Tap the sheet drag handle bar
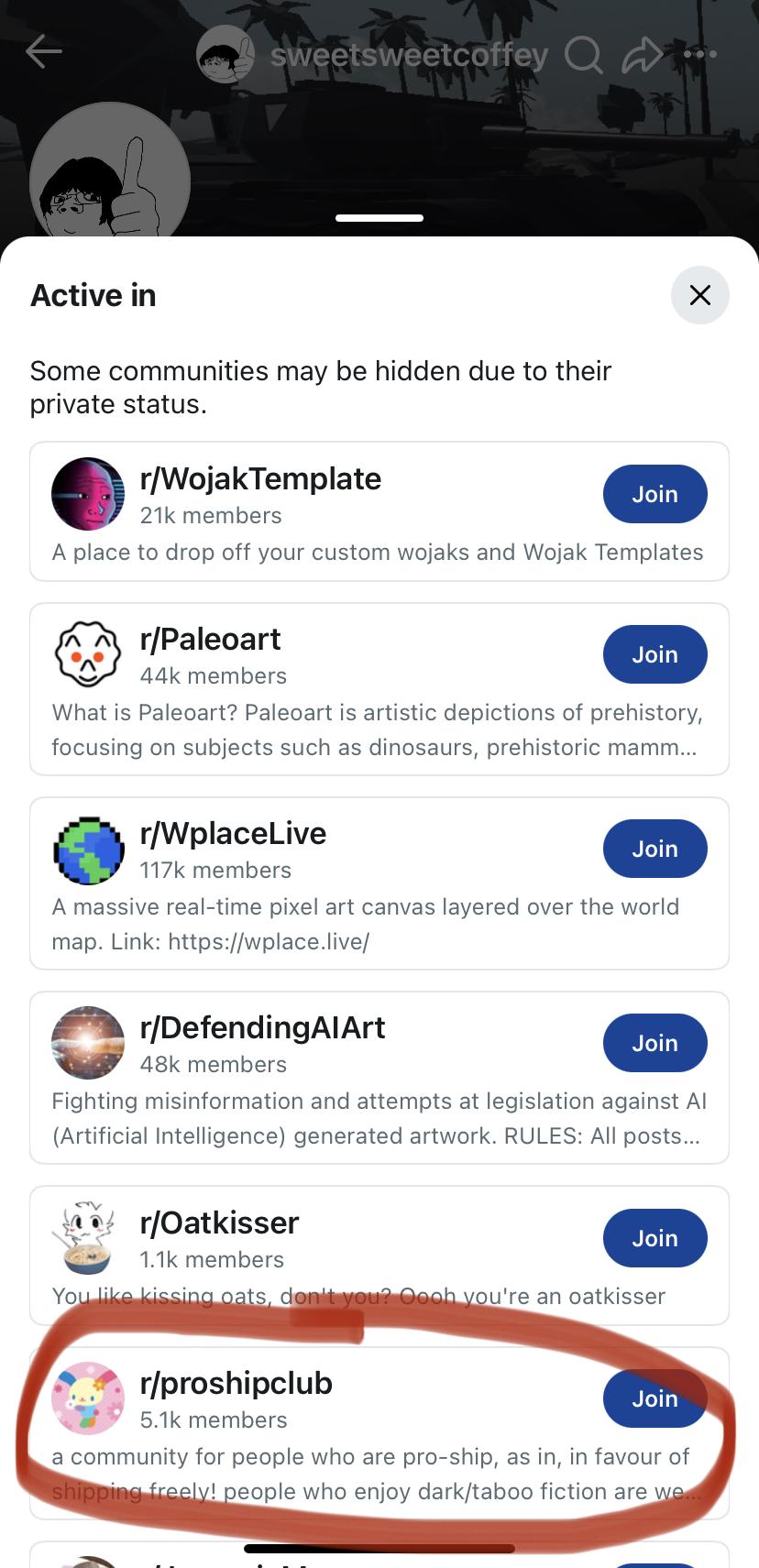Image resolution: width=759 pixels, height=1568 pixels. [x=379, y=218]
